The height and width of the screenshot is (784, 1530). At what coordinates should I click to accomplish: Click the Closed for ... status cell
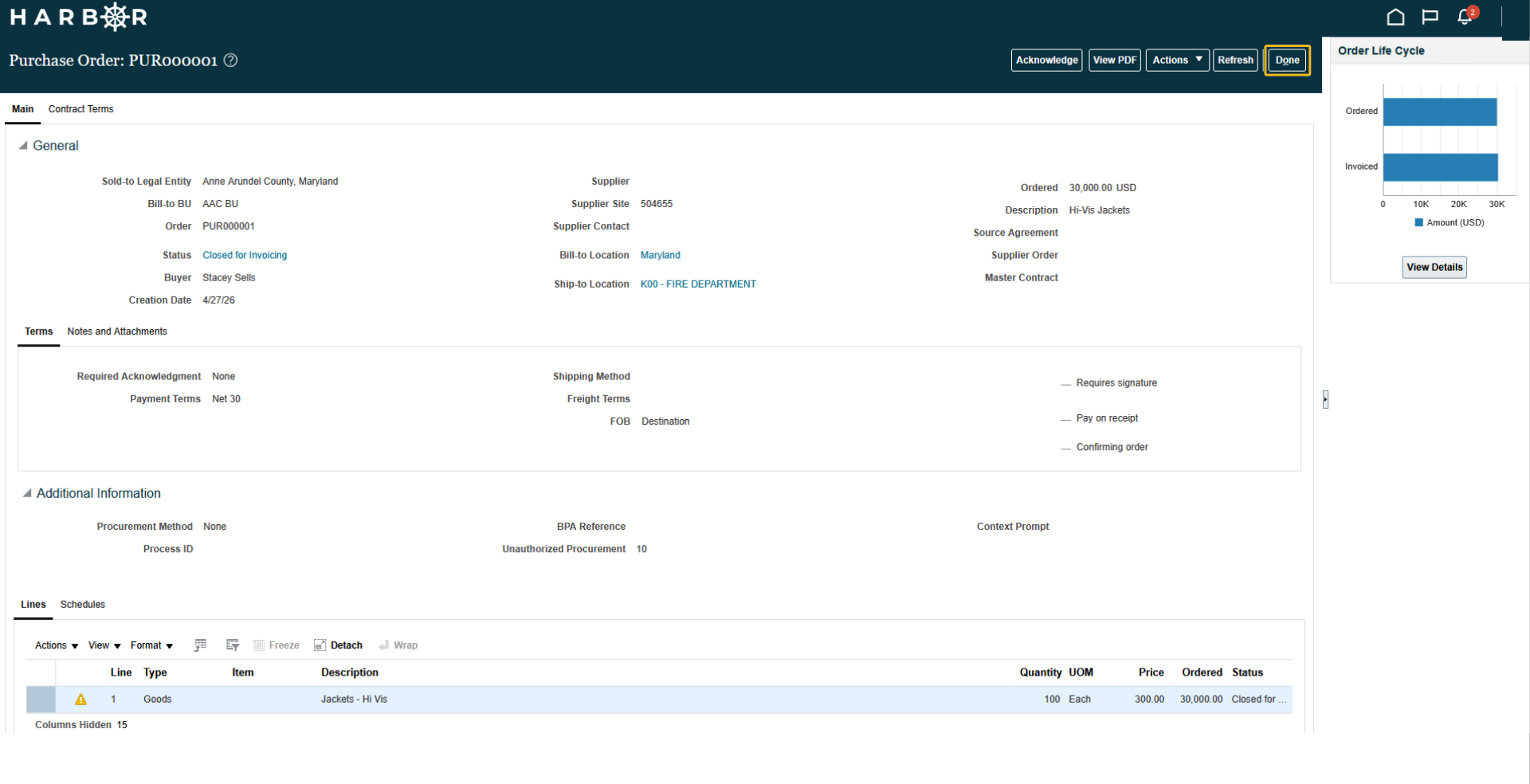coord(1259,700)
